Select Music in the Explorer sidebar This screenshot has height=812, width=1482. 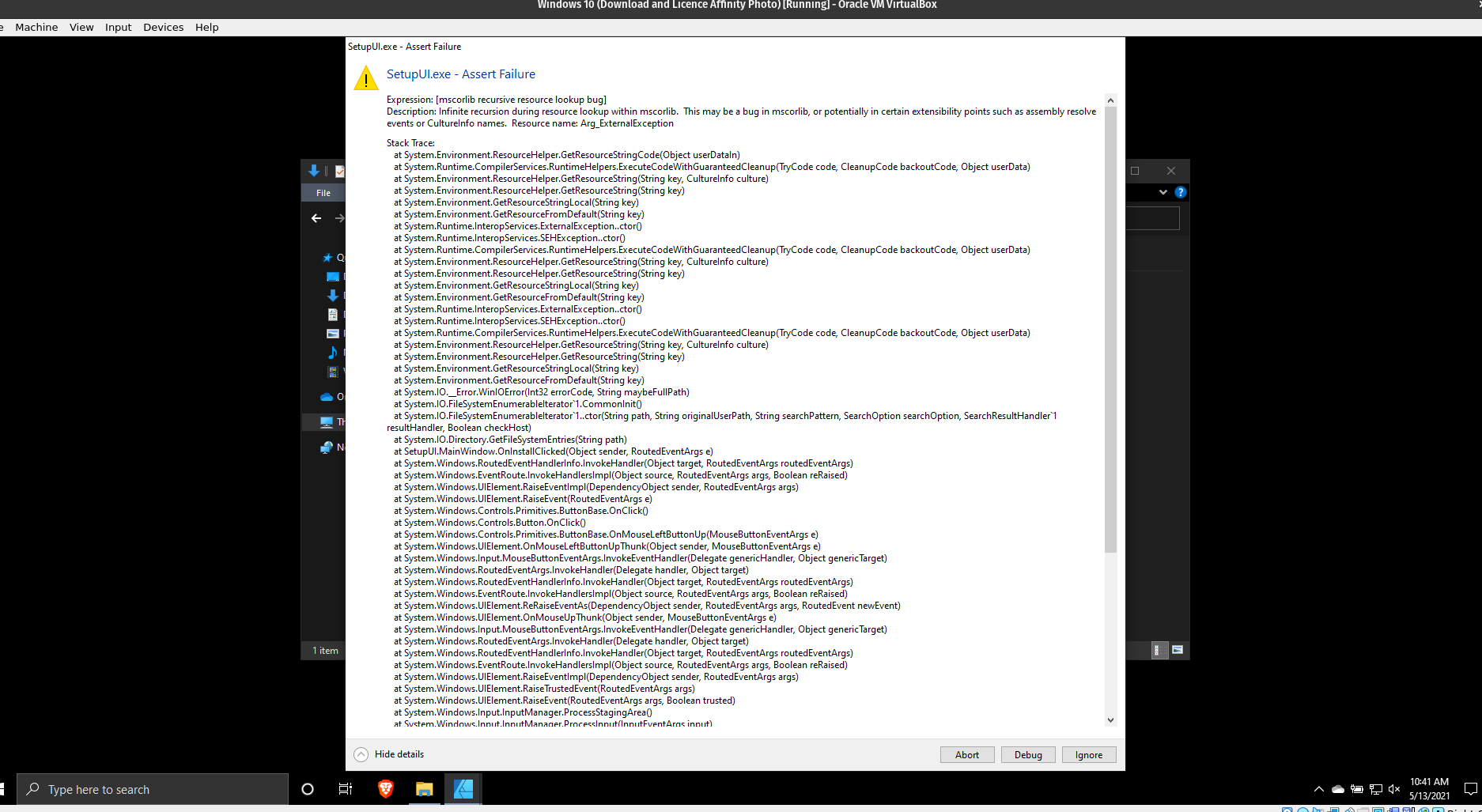click(x=332, y=353)
